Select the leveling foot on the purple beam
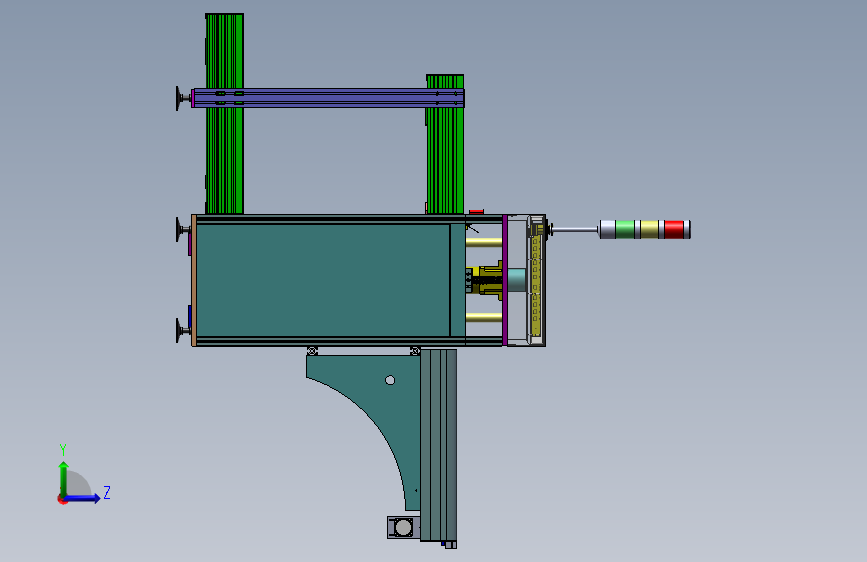 (183, 98)
